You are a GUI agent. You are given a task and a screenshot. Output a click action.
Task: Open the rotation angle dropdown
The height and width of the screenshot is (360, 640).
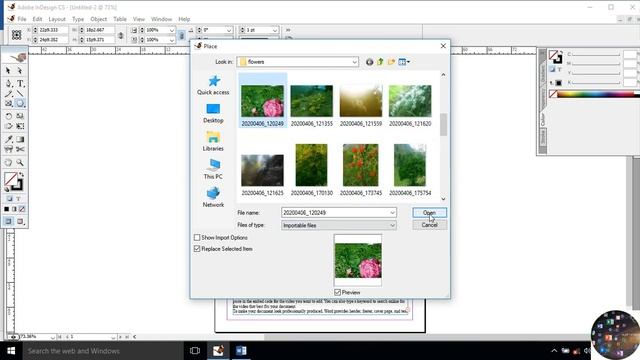click(229, 30)
